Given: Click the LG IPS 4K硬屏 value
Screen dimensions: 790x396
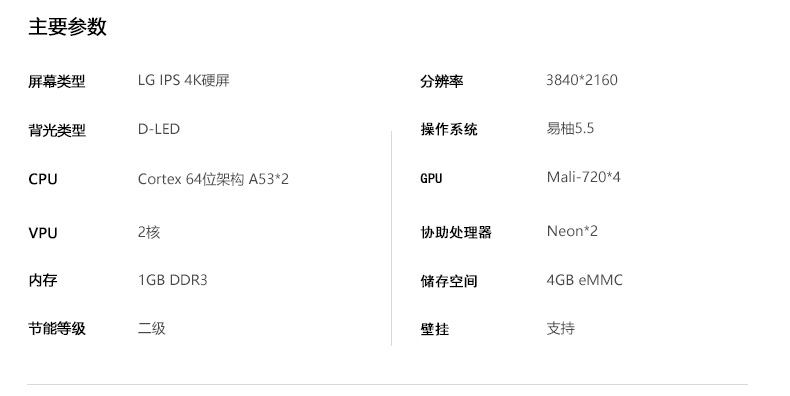Looking at the screenshot, I should click(x=183, y=80).
